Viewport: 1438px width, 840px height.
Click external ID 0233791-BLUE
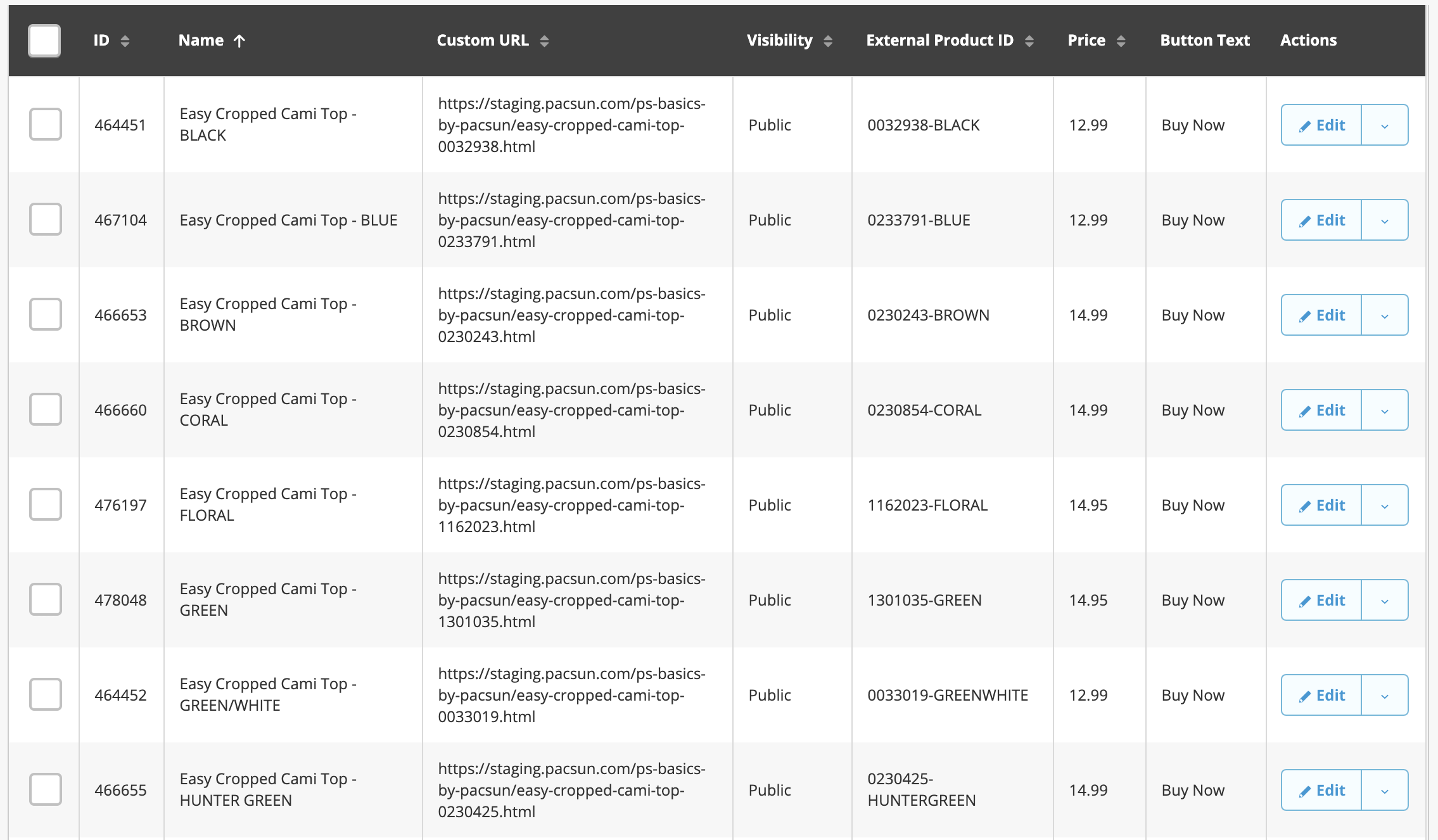point(919,220)
